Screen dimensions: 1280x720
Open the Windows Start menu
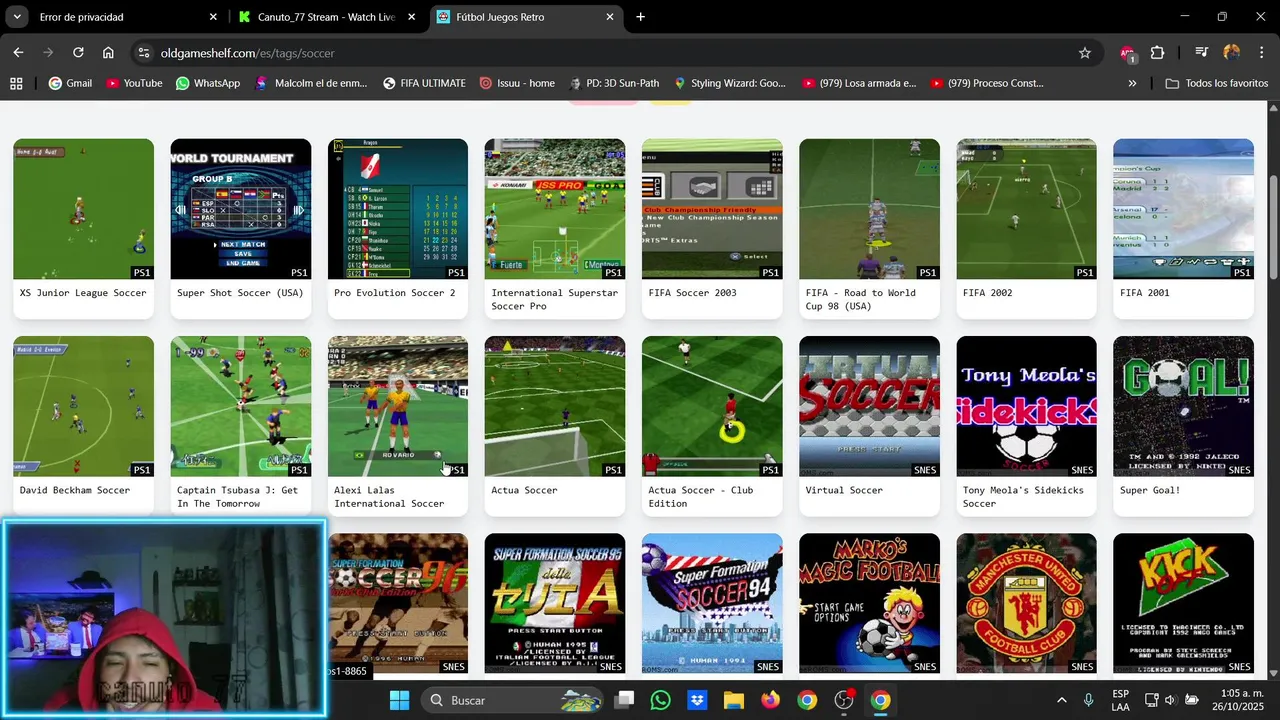point(399,700)
